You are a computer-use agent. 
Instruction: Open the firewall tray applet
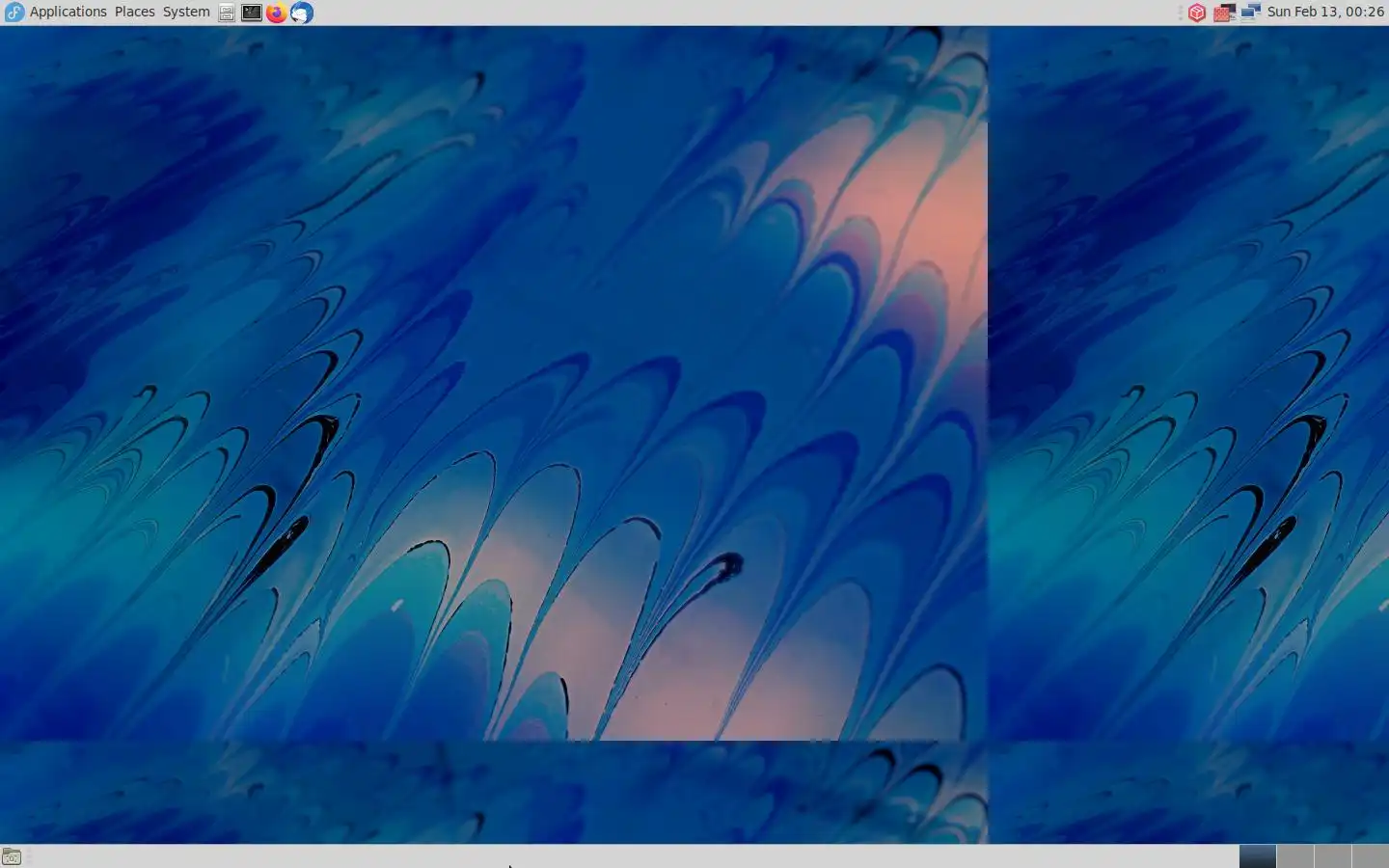[1224, 13]
